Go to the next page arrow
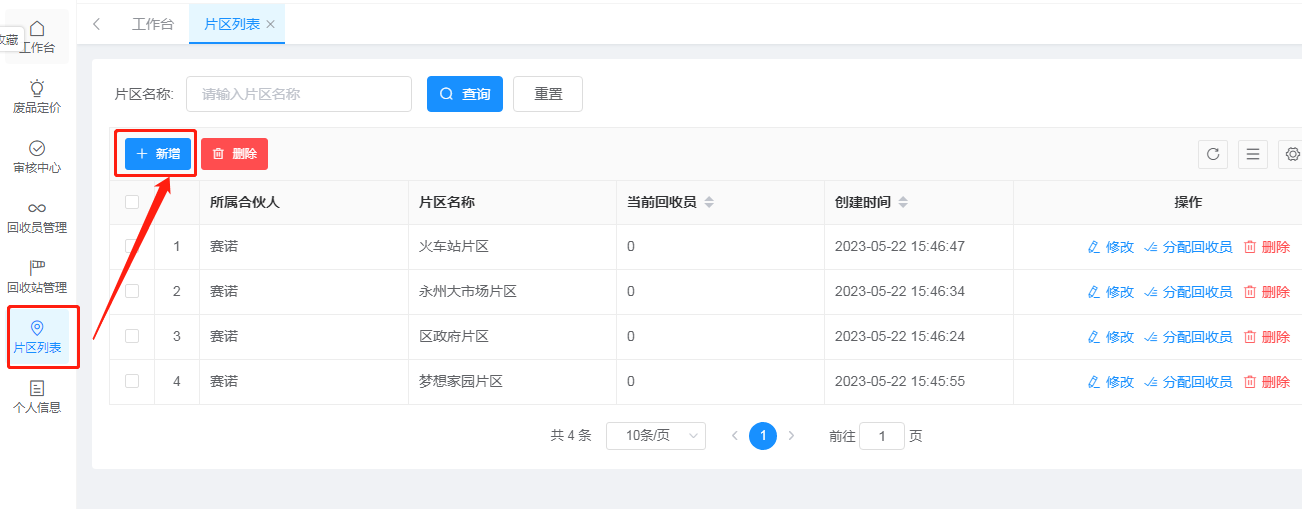 pyautogui.click(x=791, y=436)
